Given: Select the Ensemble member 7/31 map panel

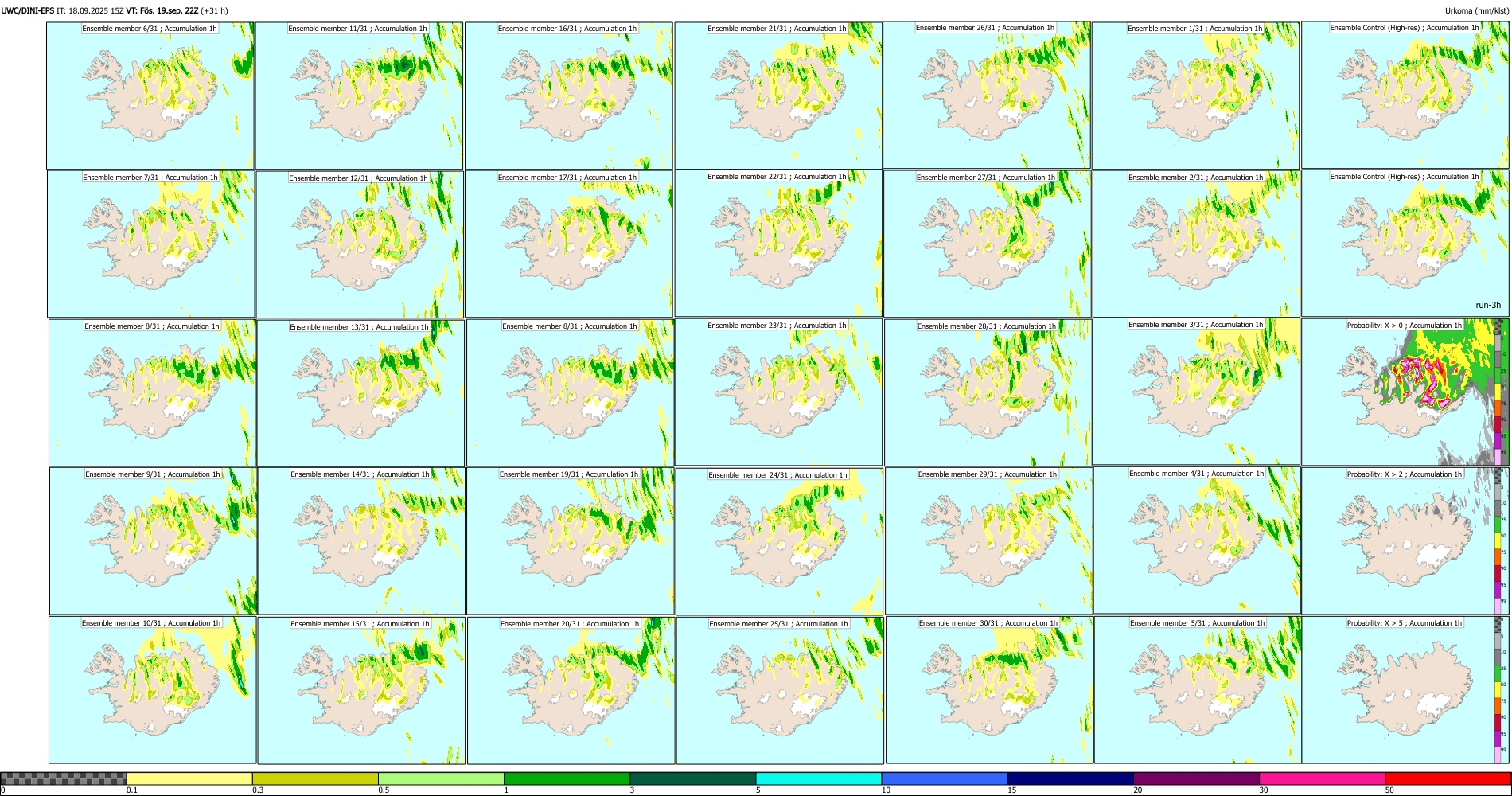Looking at the screenshot, I should click(x=151, y=244).
